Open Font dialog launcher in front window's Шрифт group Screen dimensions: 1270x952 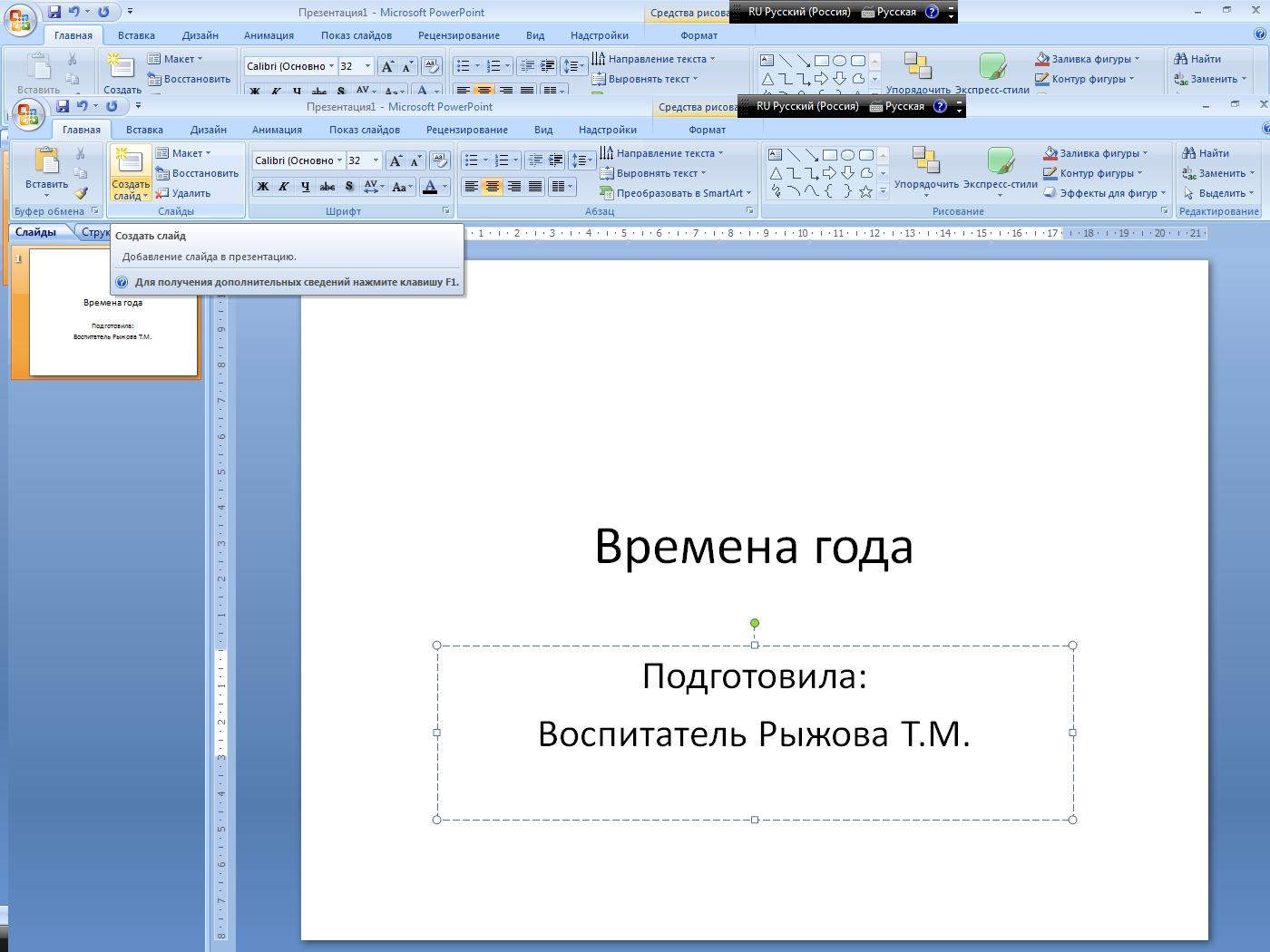click(x=446, y=211)
